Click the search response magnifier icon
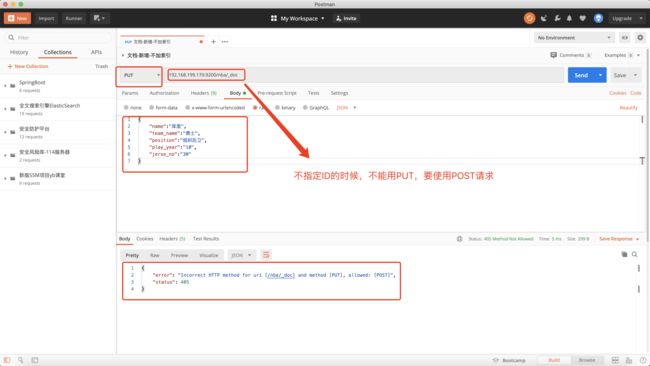Screen dimensions: 650x366 (635, 255)
